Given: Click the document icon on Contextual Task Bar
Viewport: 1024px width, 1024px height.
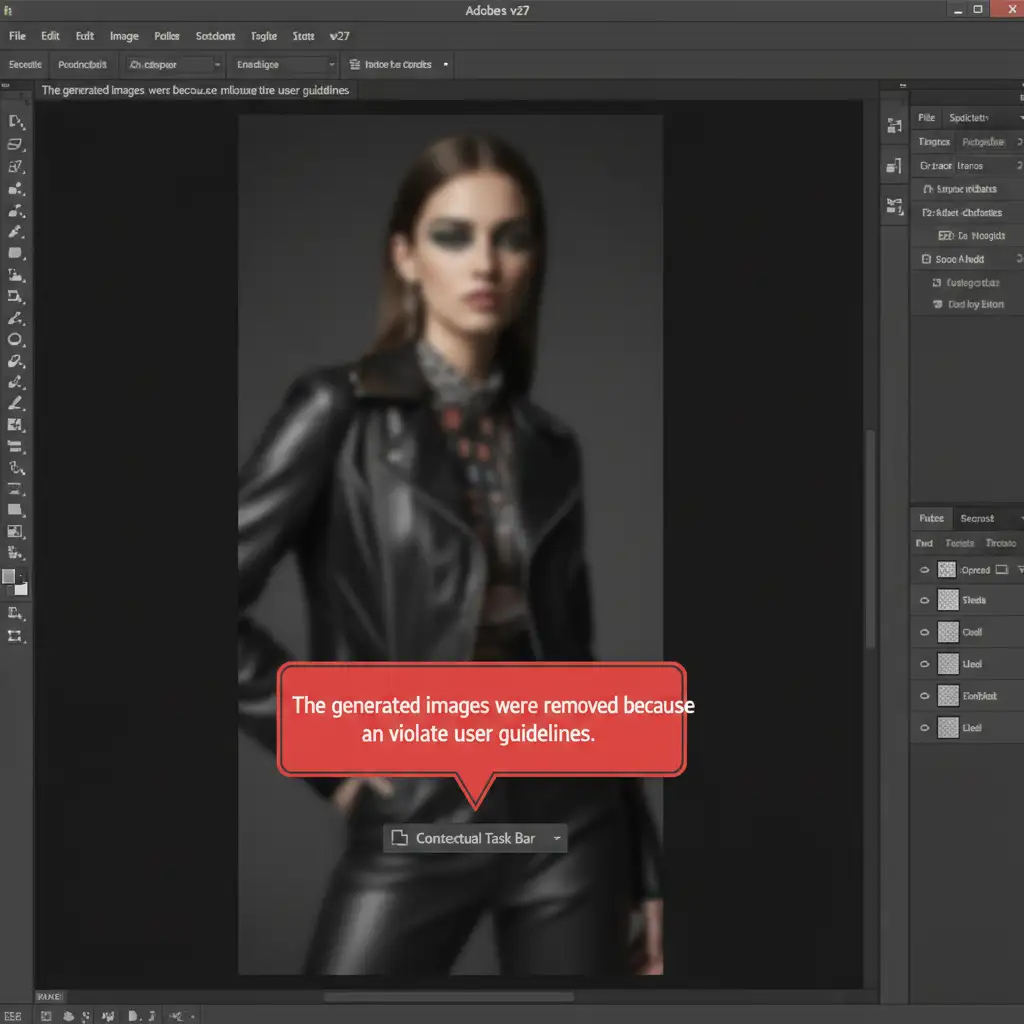Looking at the screenshot, I should pos(399,838).
